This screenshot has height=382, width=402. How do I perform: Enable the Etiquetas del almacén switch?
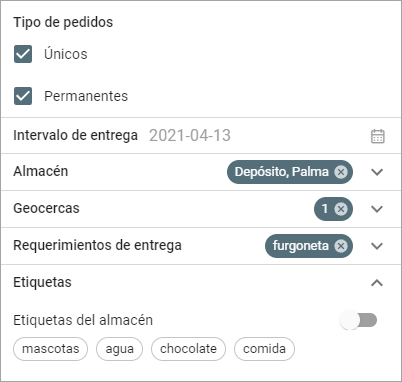coord(358,320)
